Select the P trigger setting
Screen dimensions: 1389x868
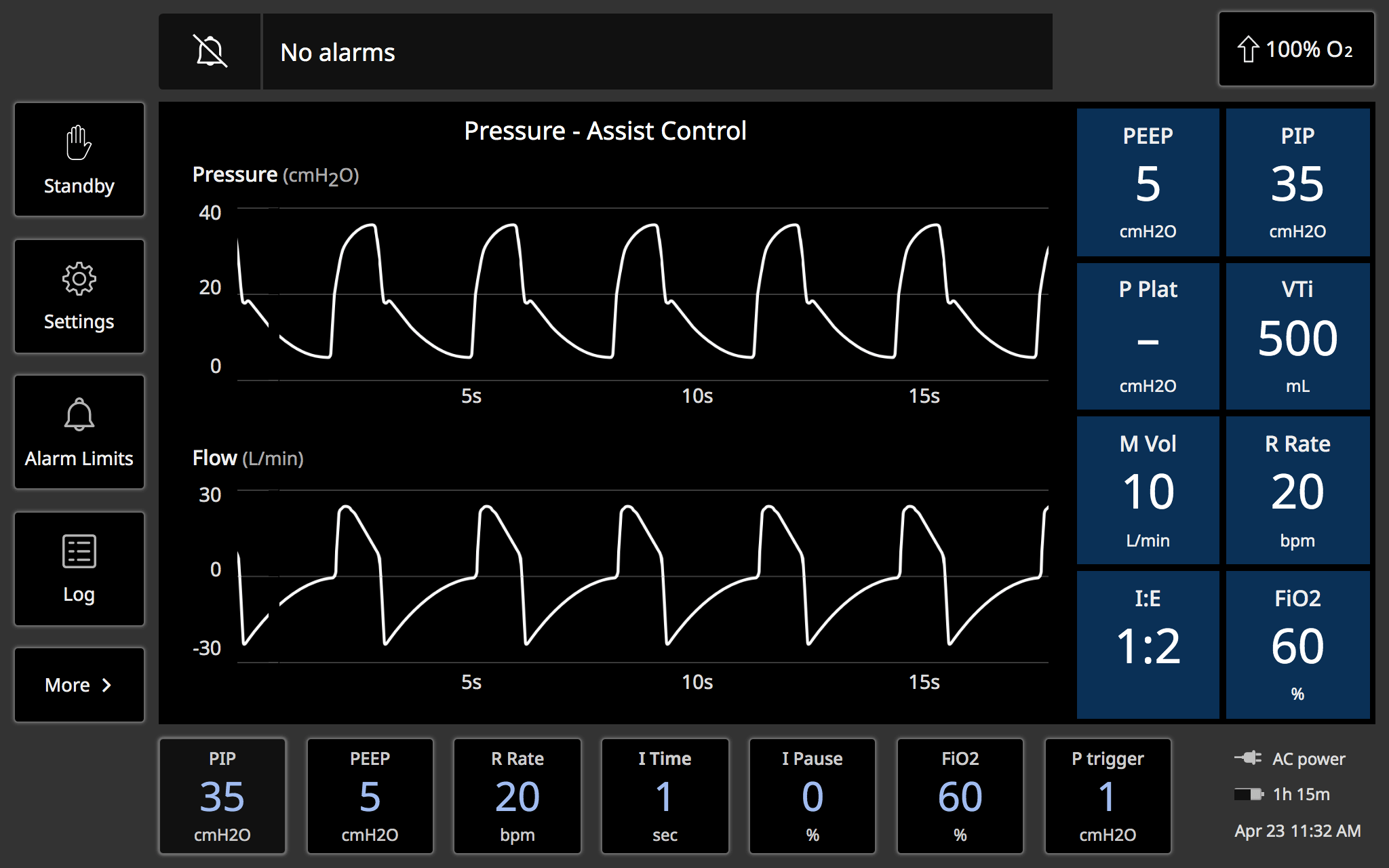1108,795
